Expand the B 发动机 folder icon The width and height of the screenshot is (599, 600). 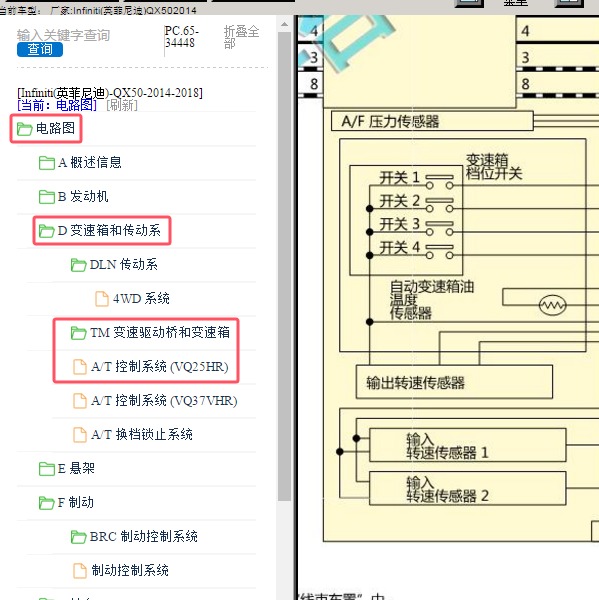pos(47,197)
